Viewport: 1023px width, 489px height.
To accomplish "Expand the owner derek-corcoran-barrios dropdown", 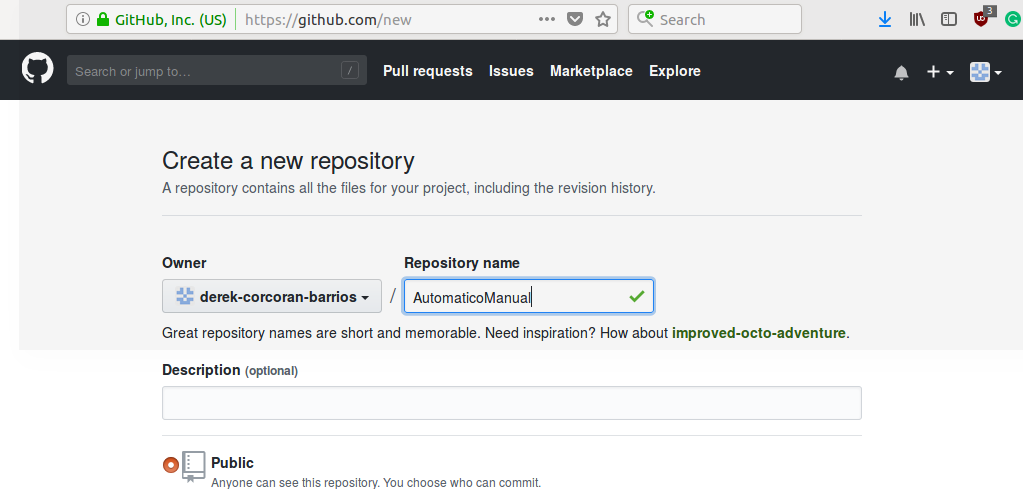I will [272, 297].
